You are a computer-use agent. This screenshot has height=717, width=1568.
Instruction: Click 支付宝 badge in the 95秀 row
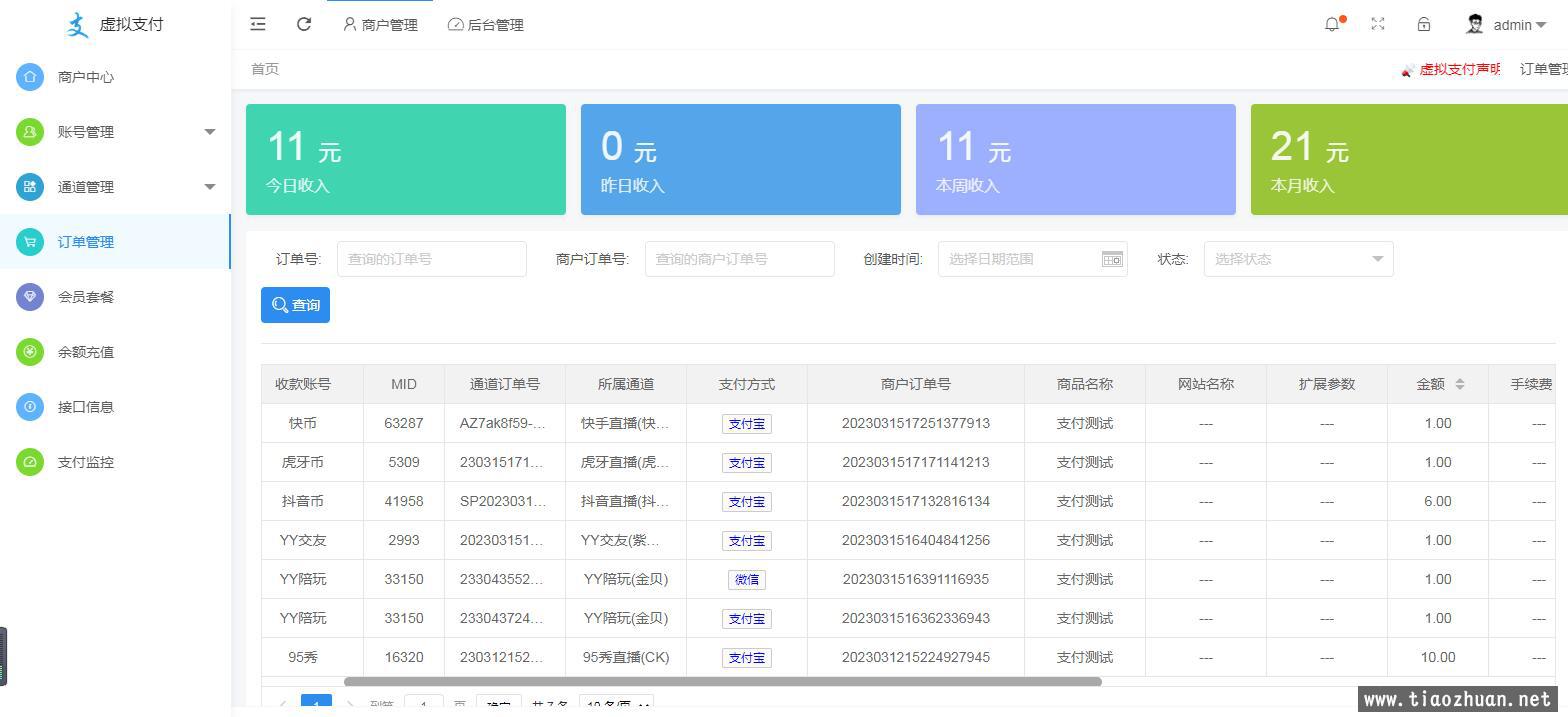(x=747, y=658)
